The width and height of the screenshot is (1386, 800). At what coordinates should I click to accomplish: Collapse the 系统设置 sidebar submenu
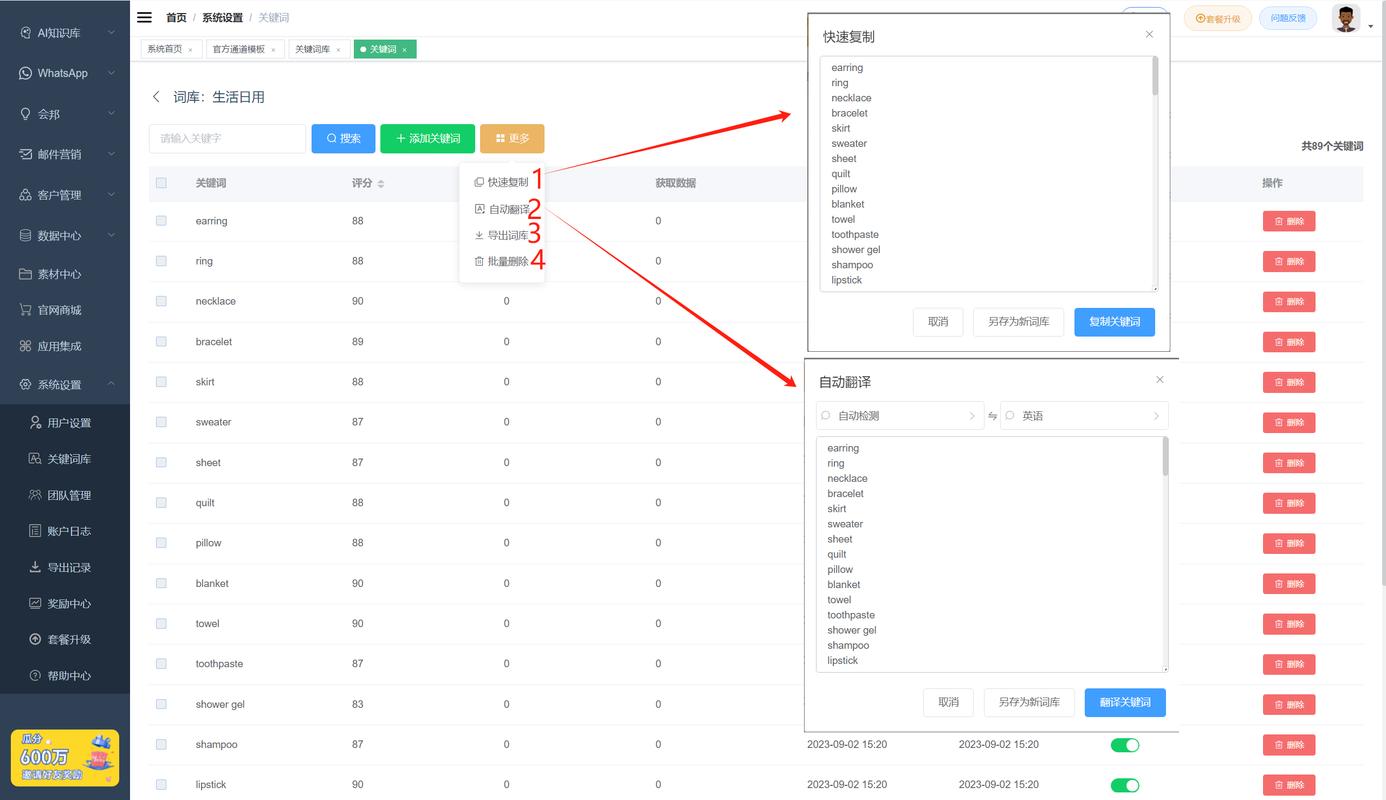coord(64,383)
